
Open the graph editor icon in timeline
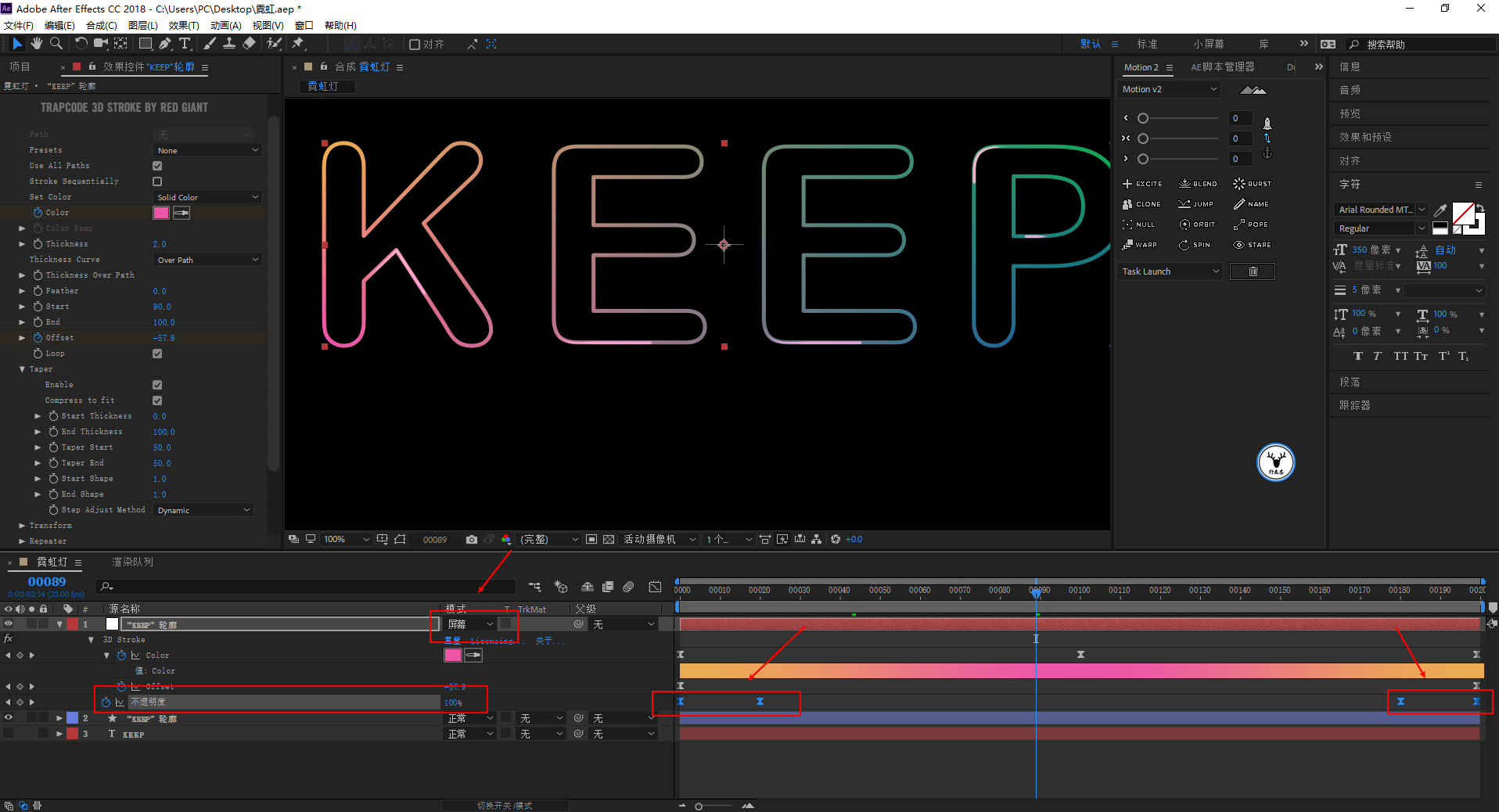tap(655, 587)
